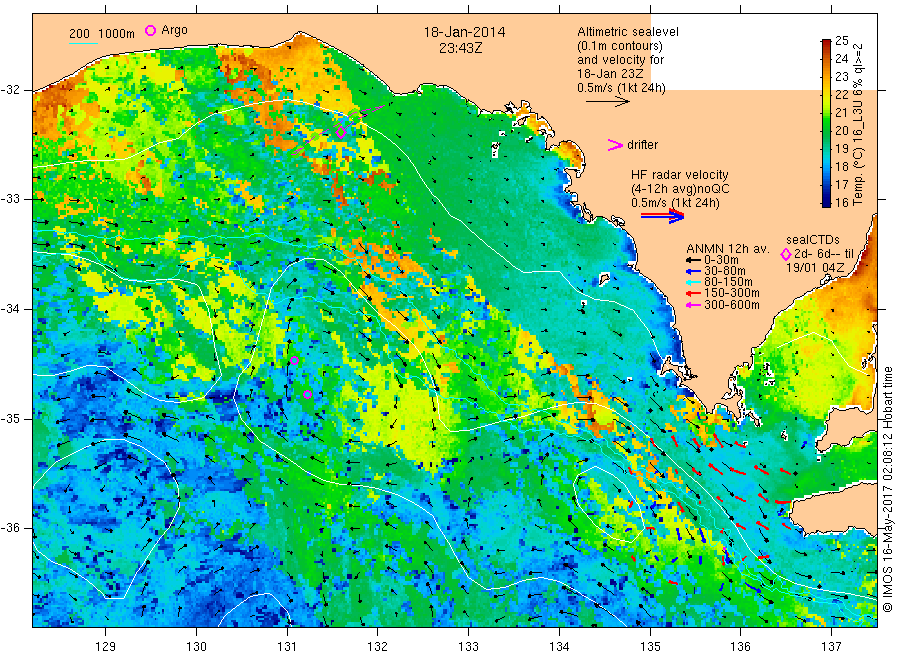Click the 'drifter' legend label
900x660 pixels.
[x=642, y=145]
